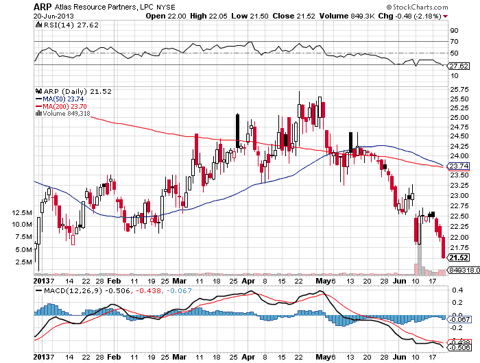
Task: Click the candlestick icon before ARP (Daily)
Action: [x=39, y=91]
